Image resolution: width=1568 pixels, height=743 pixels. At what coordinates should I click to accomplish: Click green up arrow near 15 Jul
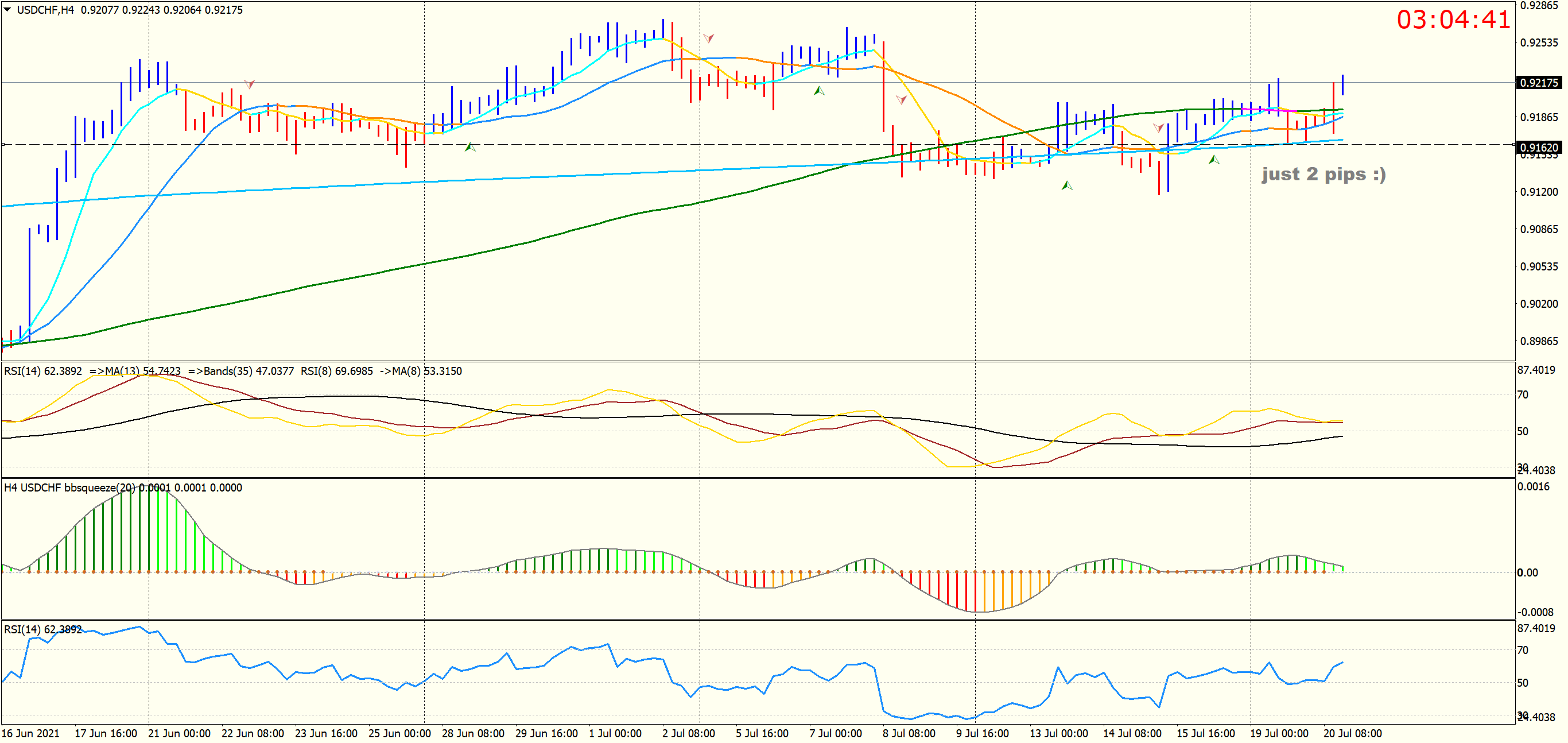click(1214, 160)
